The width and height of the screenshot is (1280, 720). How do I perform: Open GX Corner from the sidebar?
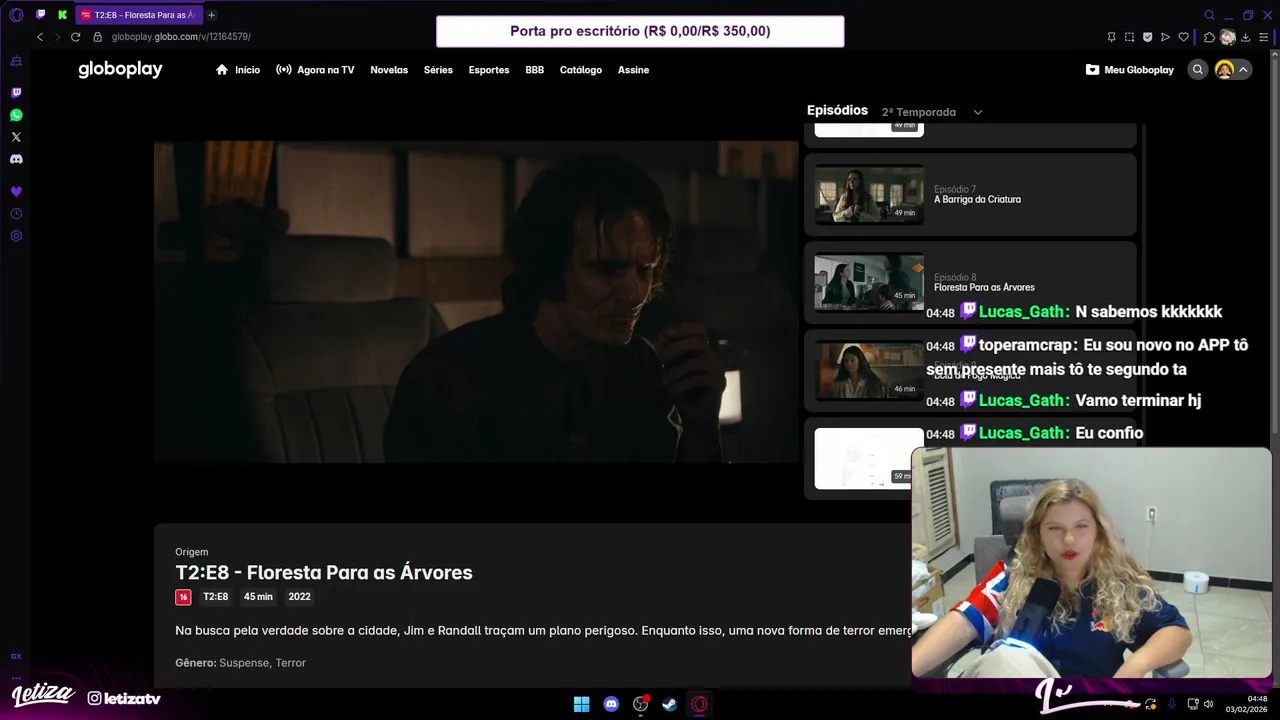tap(16, 62)
